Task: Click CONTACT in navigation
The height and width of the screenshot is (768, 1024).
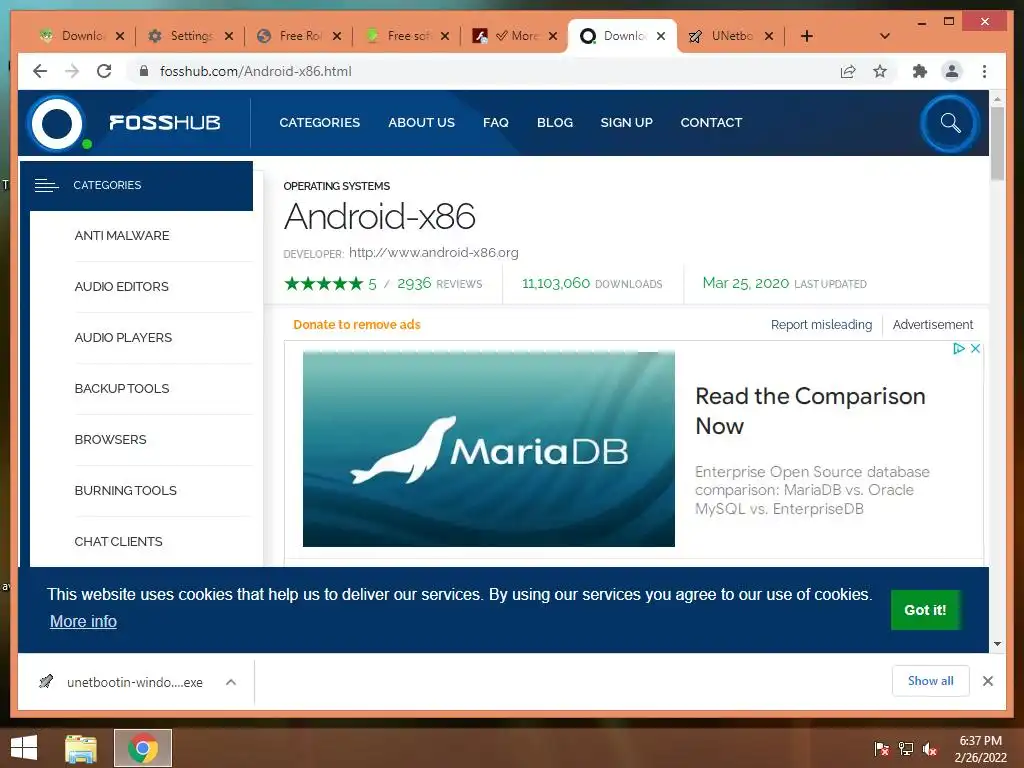Action: [711, 123]
